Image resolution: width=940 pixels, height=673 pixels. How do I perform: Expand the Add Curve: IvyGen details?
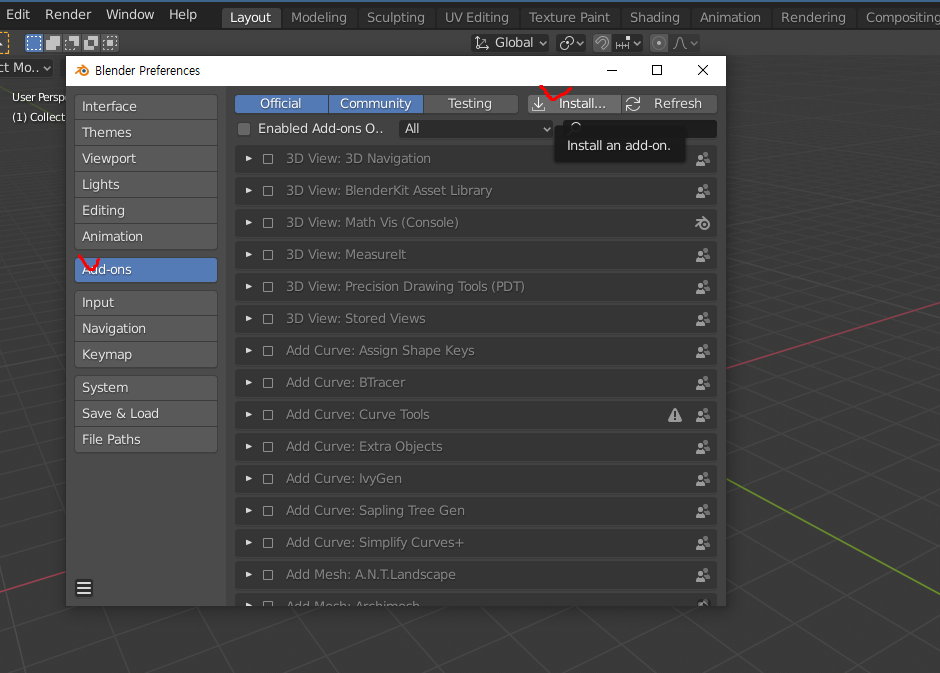tap(249, 478)
